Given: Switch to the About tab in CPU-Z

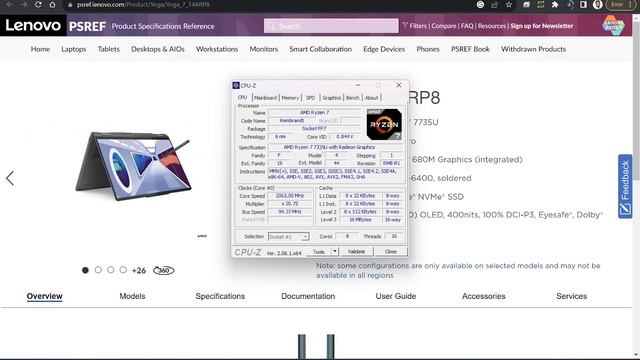Looking at the screenshot, I should (x=371, y=98).
